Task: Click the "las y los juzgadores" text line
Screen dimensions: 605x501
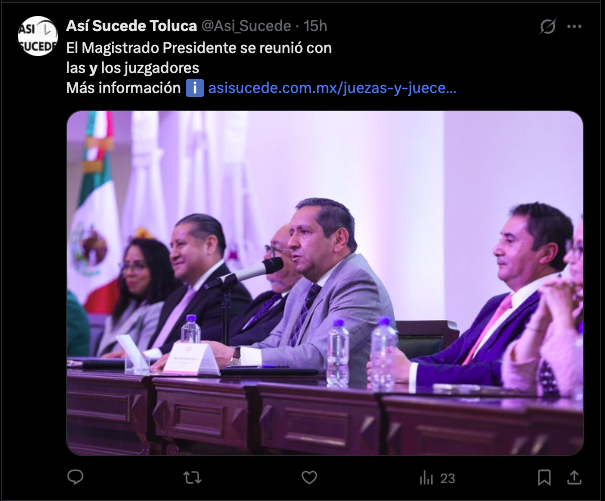Action: click(132, 68)
